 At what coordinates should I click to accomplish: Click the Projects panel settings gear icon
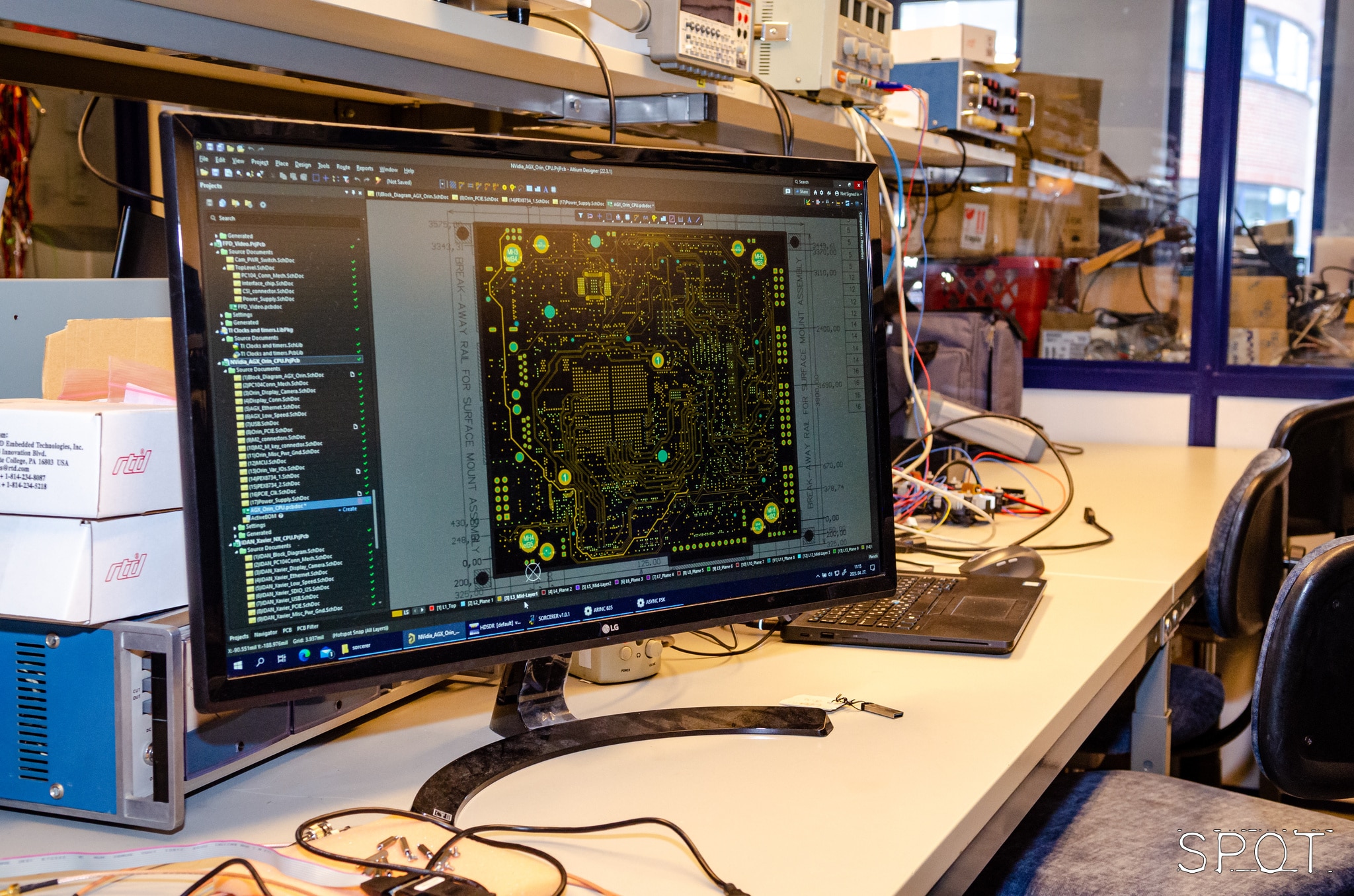[262, 205]
